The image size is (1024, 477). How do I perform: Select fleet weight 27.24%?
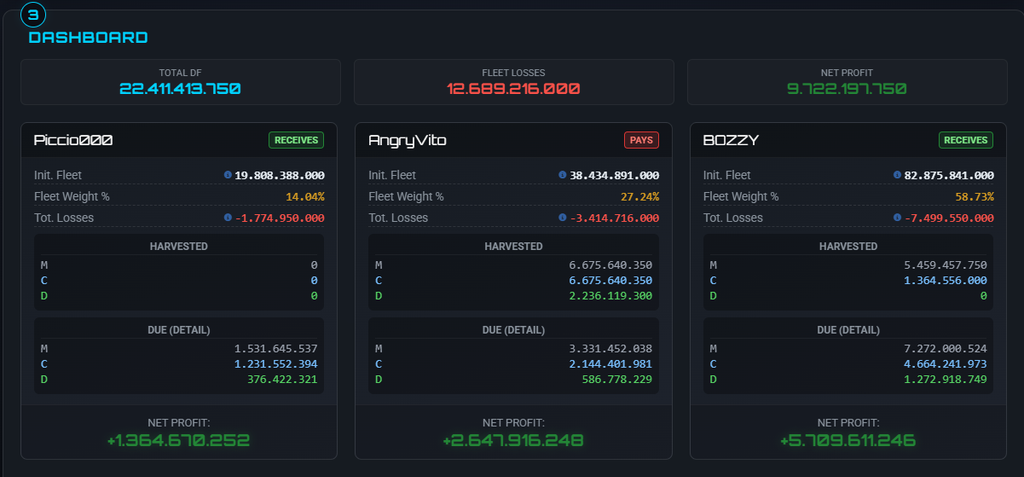pyautogui.click(x=639, y=197)
